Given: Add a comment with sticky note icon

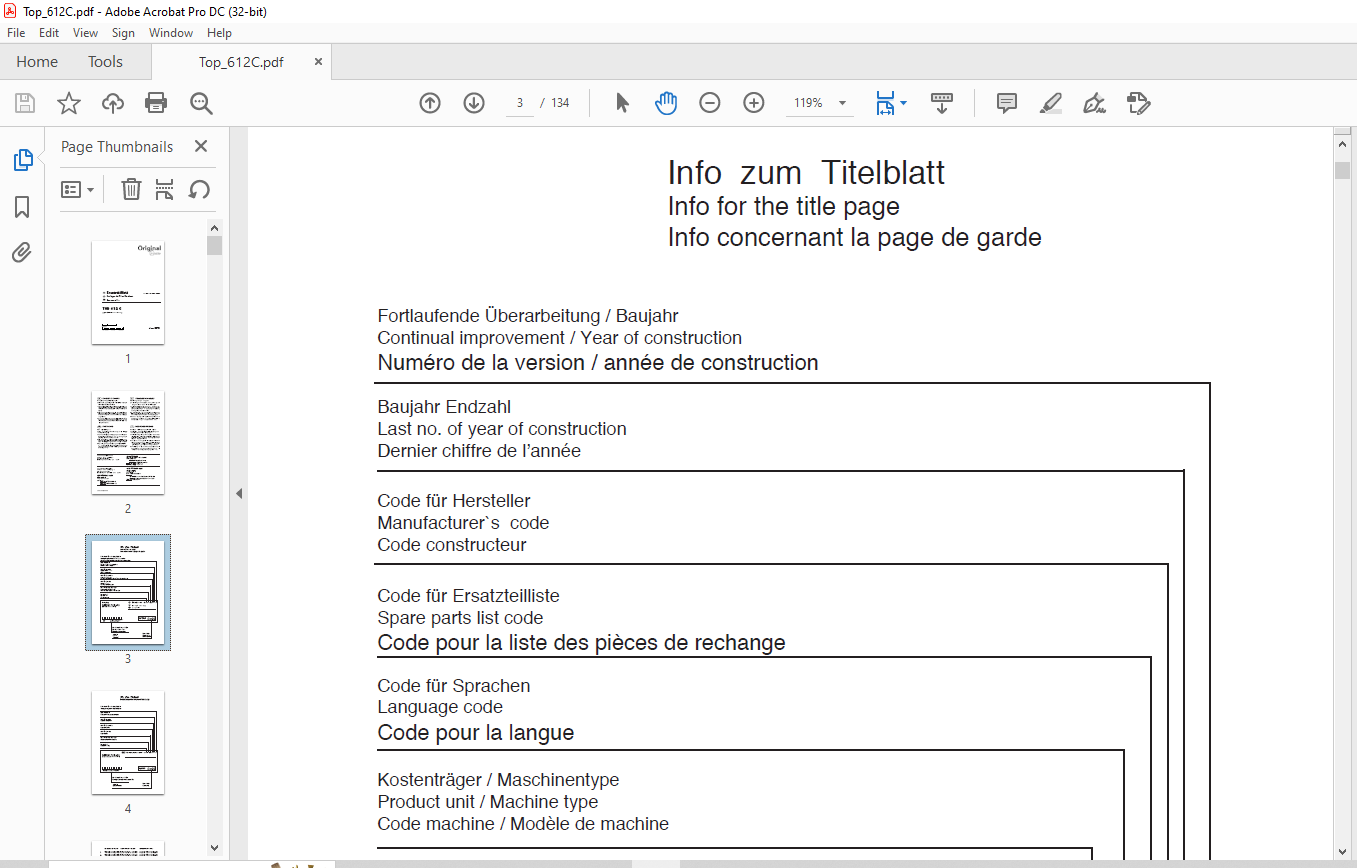Looking at the screenshot, I should (1007, 103).
